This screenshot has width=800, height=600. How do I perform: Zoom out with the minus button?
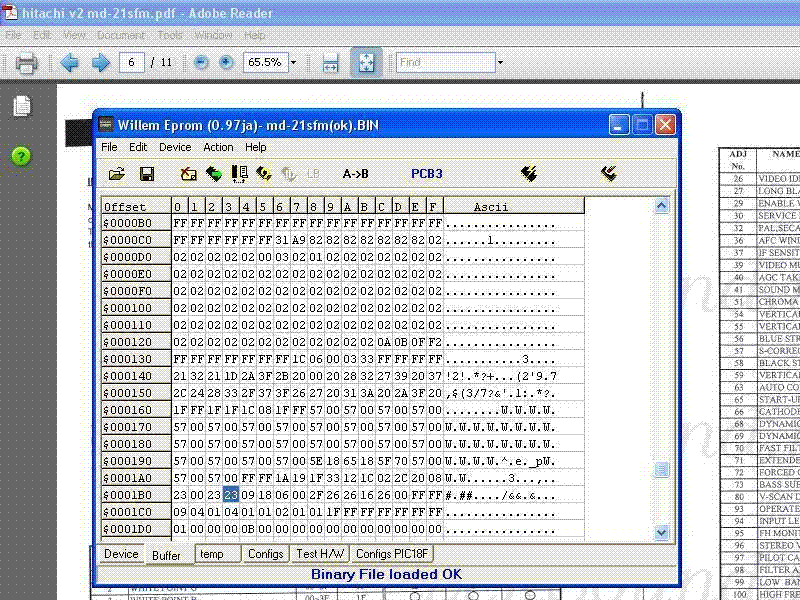[201, 63]
